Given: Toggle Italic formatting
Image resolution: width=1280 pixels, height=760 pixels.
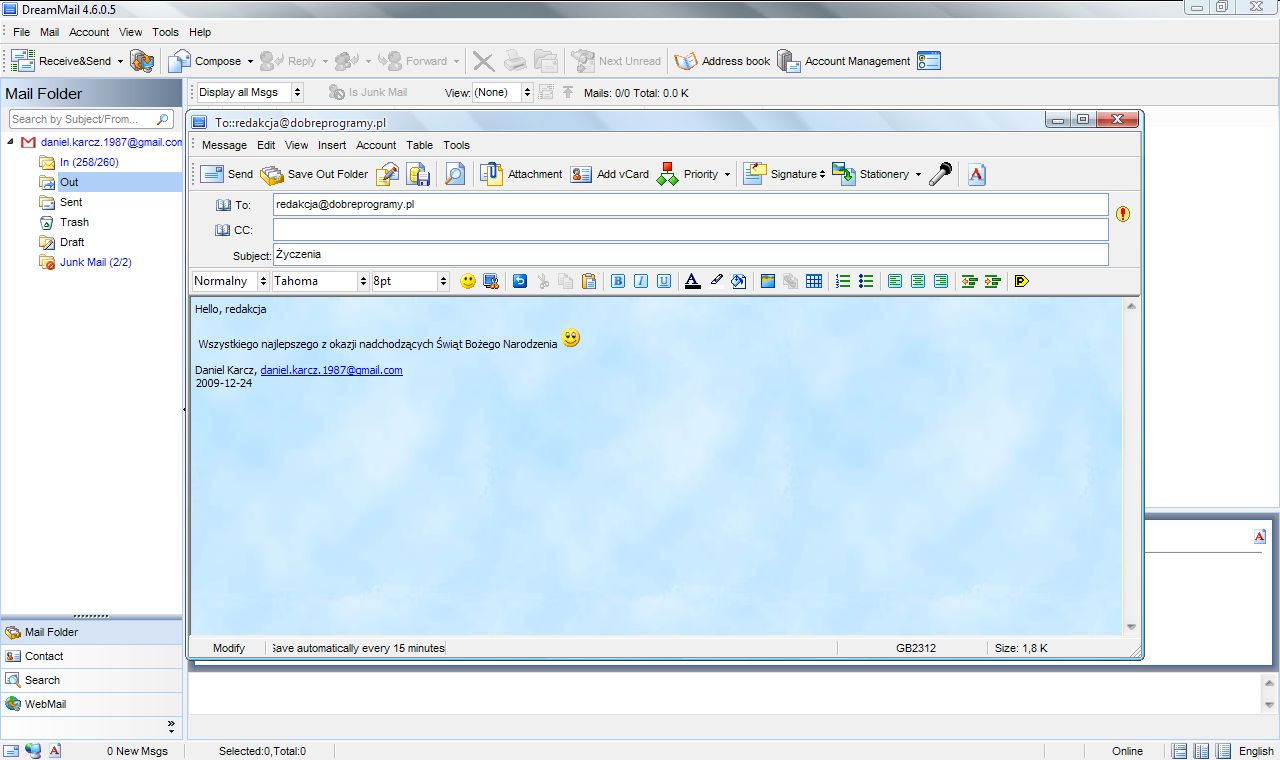Looking at the screenshot, I should (x=641, y=281).
